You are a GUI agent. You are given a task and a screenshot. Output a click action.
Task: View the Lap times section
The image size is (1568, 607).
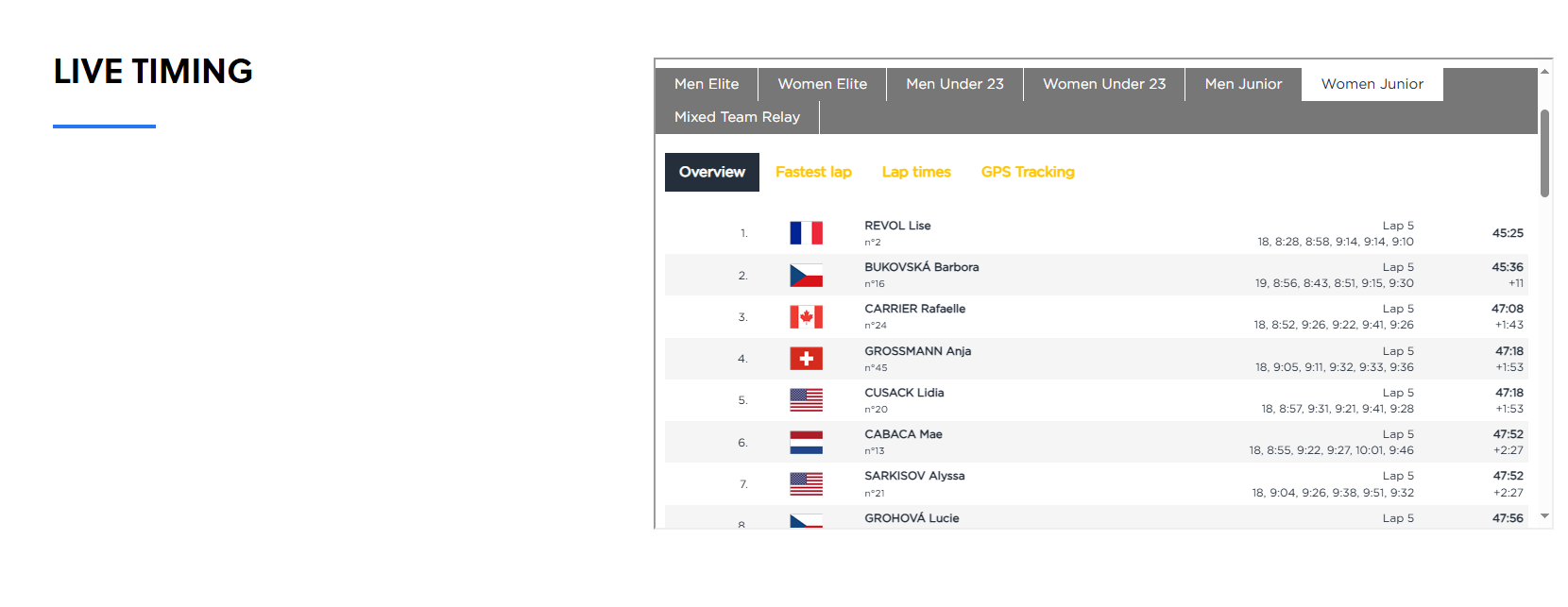[916, 172]
